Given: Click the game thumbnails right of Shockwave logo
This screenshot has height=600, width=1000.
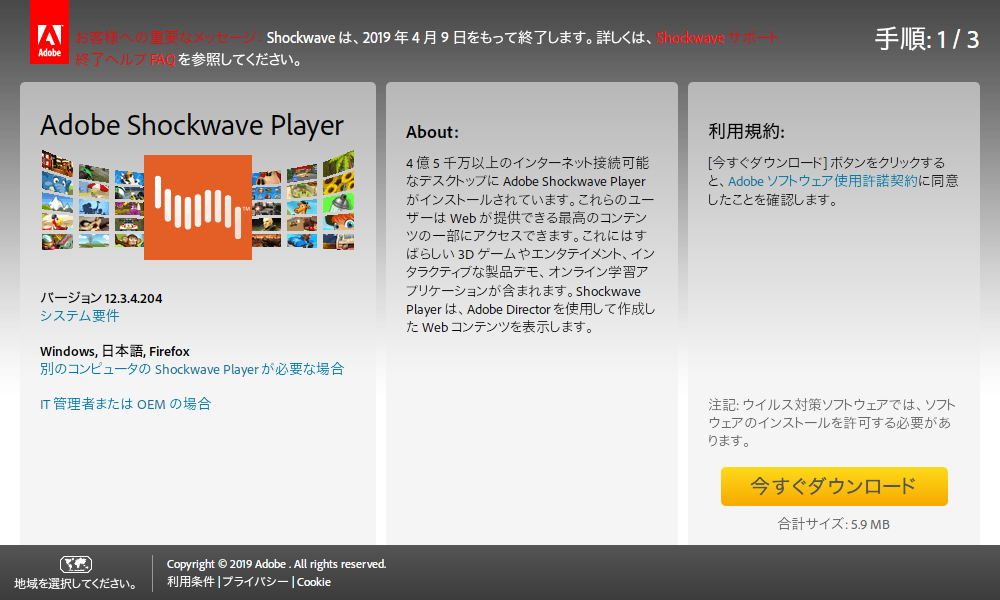Looking at the screenshot, I should pos(303,200).
